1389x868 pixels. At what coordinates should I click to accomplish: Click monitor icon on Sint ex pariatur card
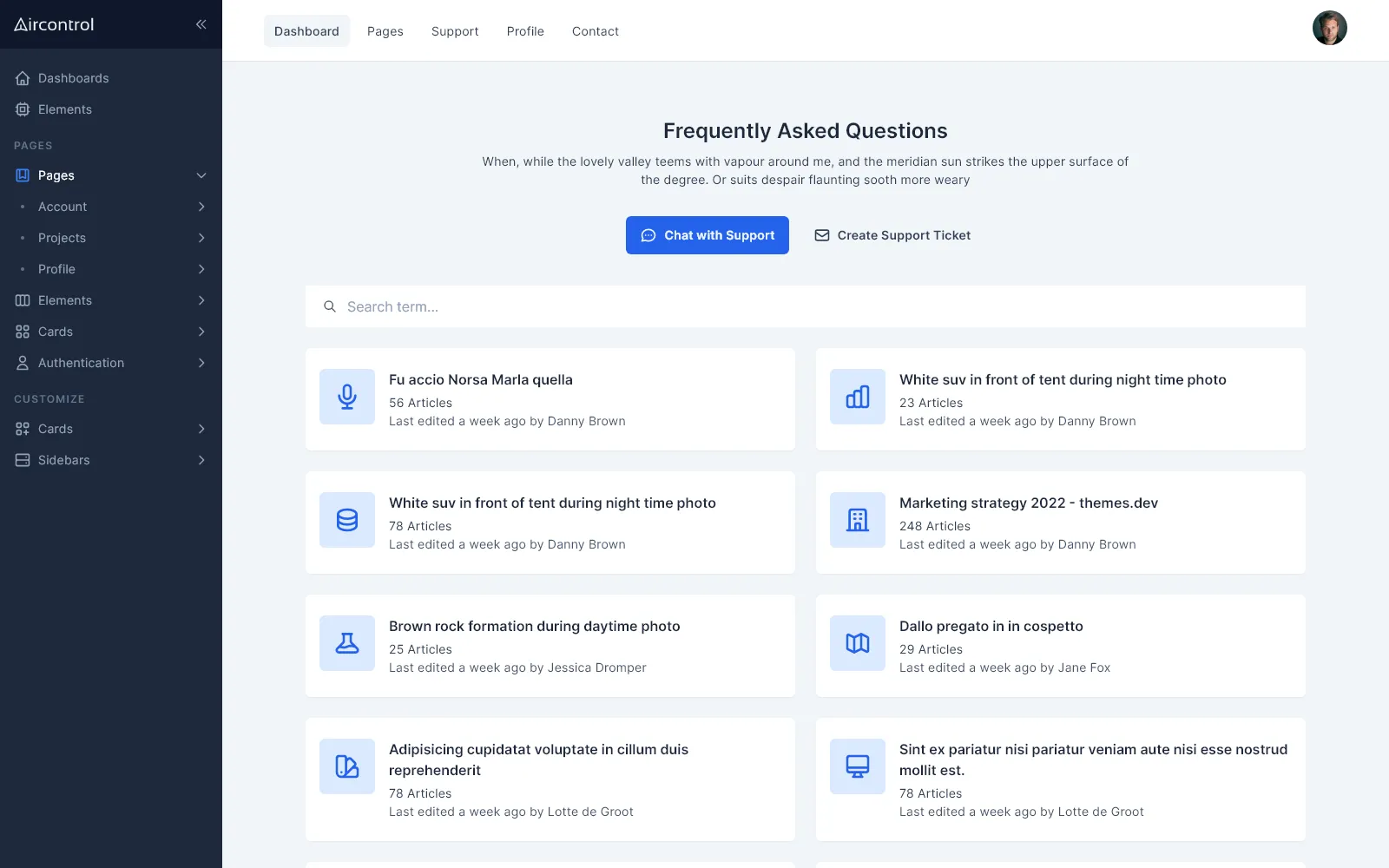click(858, 766)
